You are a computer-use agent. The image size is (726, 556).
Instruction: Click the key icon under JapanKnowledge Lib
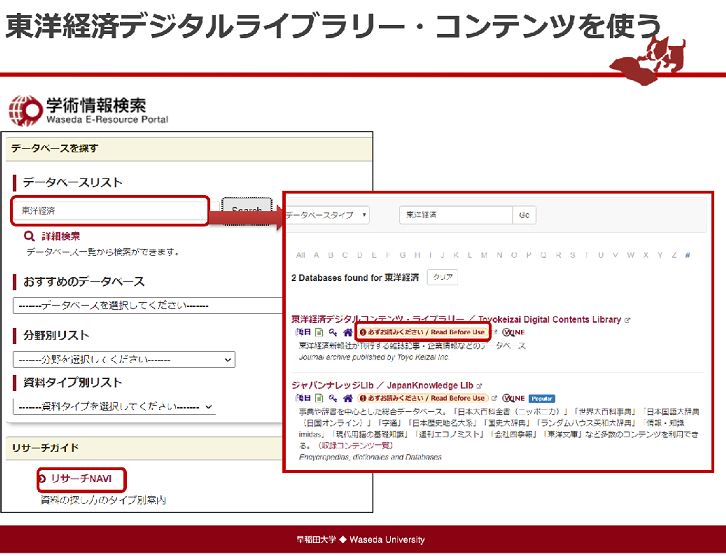(333, 398)
